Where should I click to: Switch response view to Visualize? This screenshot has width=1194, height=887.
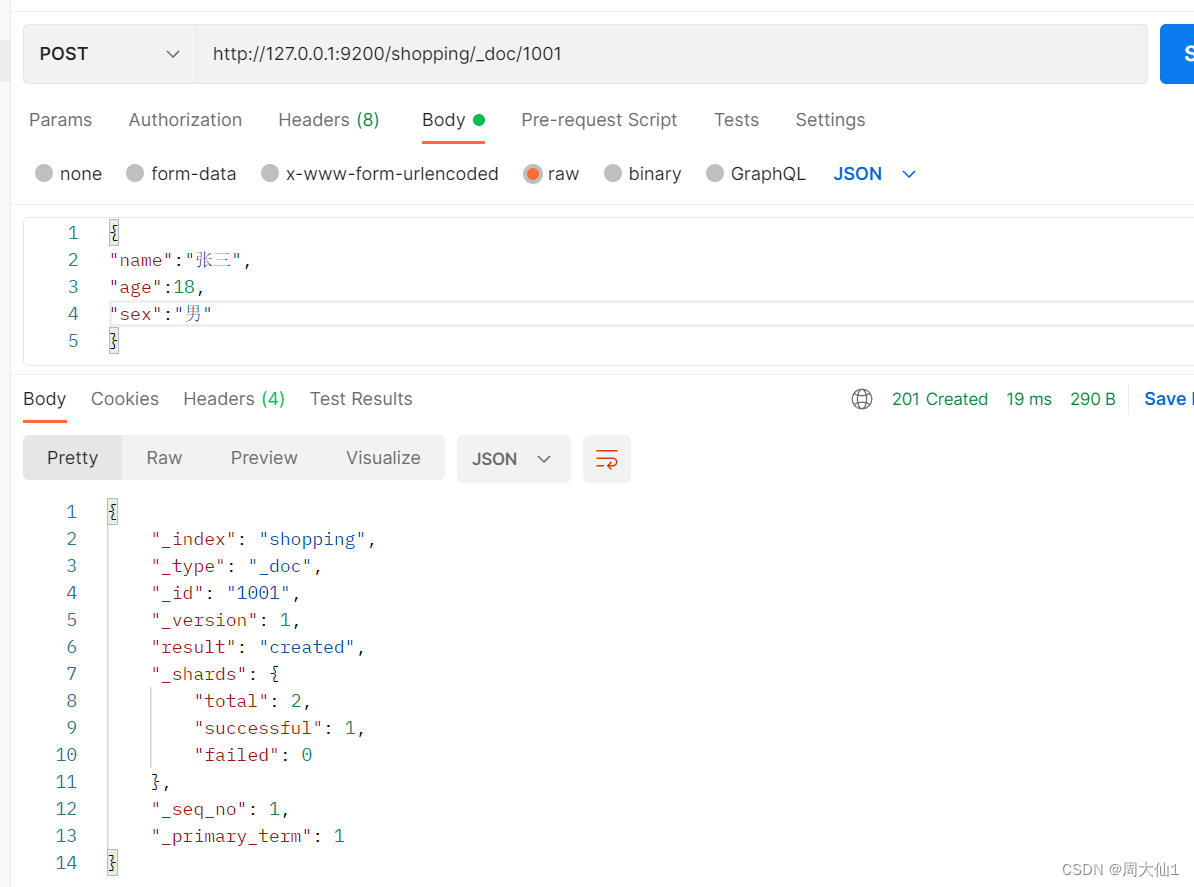coord(383,458)
